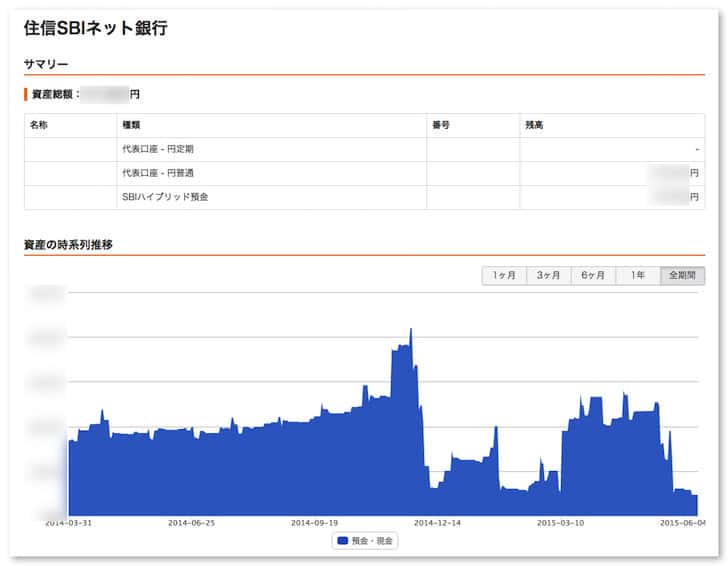The height and width of the screenshot is (566, 728).
Task: Click the サマリー section heading
Action: [46, 64]
